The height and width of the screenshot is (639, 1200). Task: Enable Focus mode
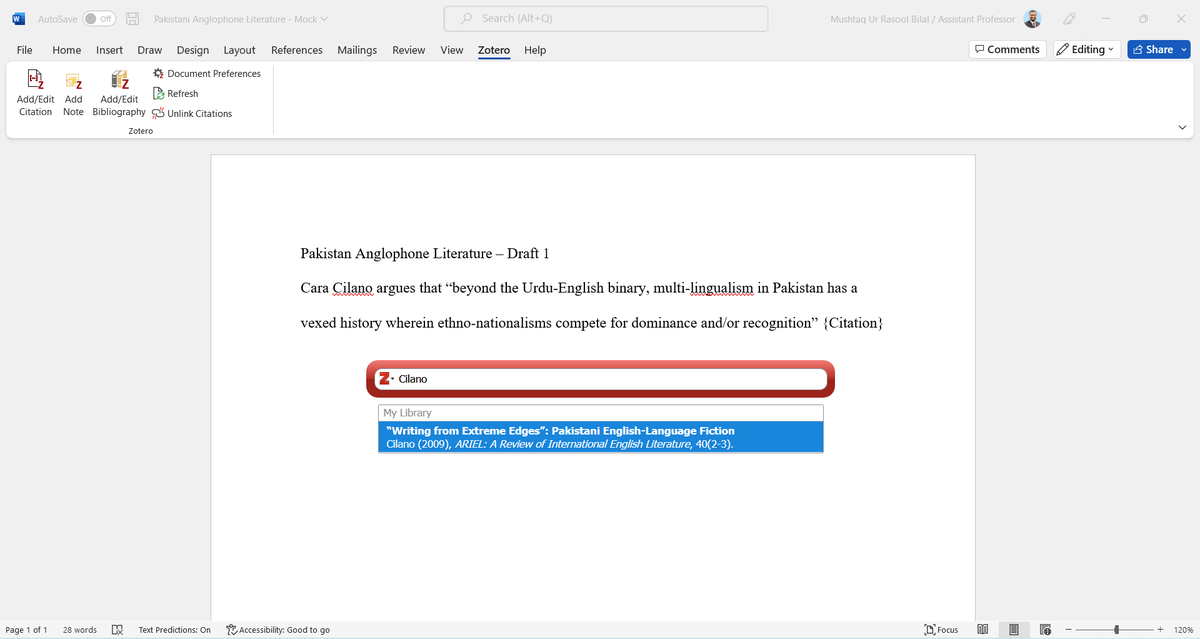[x=941, y=630]
